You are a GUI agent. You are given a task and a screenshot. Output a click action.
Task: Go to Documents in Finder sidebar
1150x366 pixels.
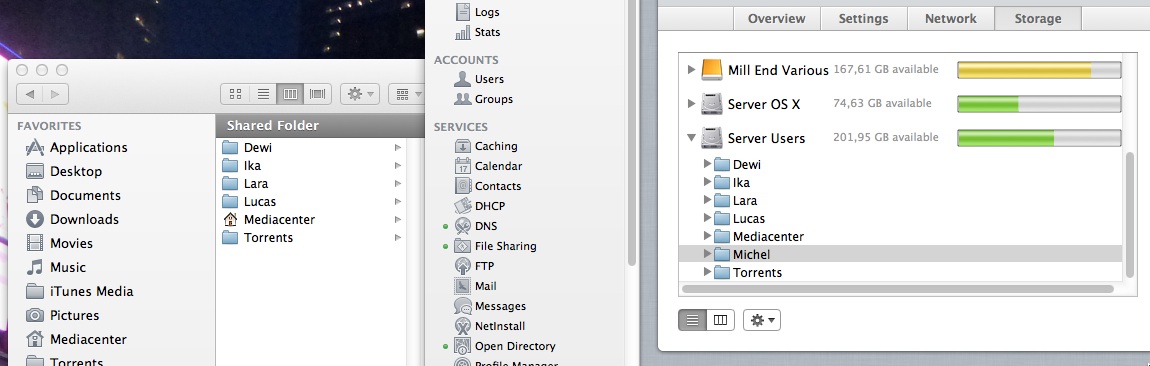pos(73,196)
